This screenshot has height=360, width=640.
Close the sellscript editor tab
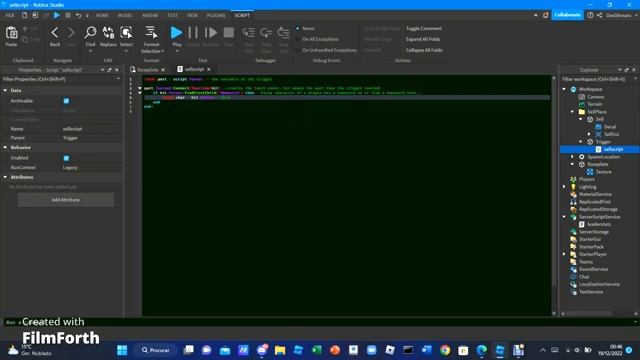coord(209,69)
